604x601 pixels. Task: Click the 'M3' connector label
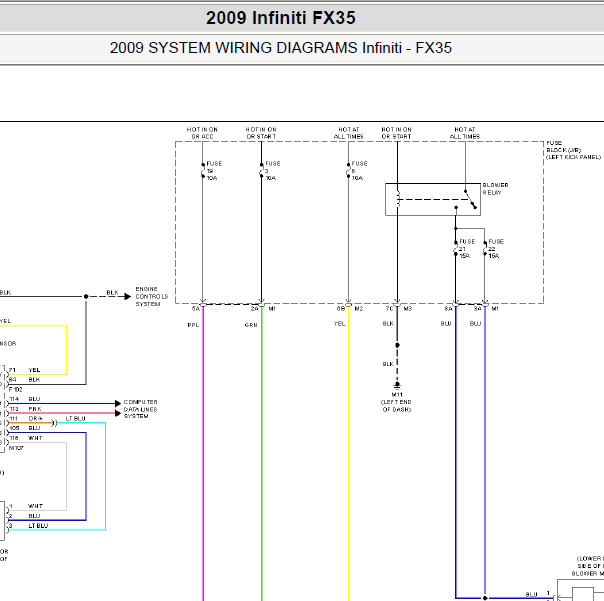pyautogui.click(x=408, y=309)
